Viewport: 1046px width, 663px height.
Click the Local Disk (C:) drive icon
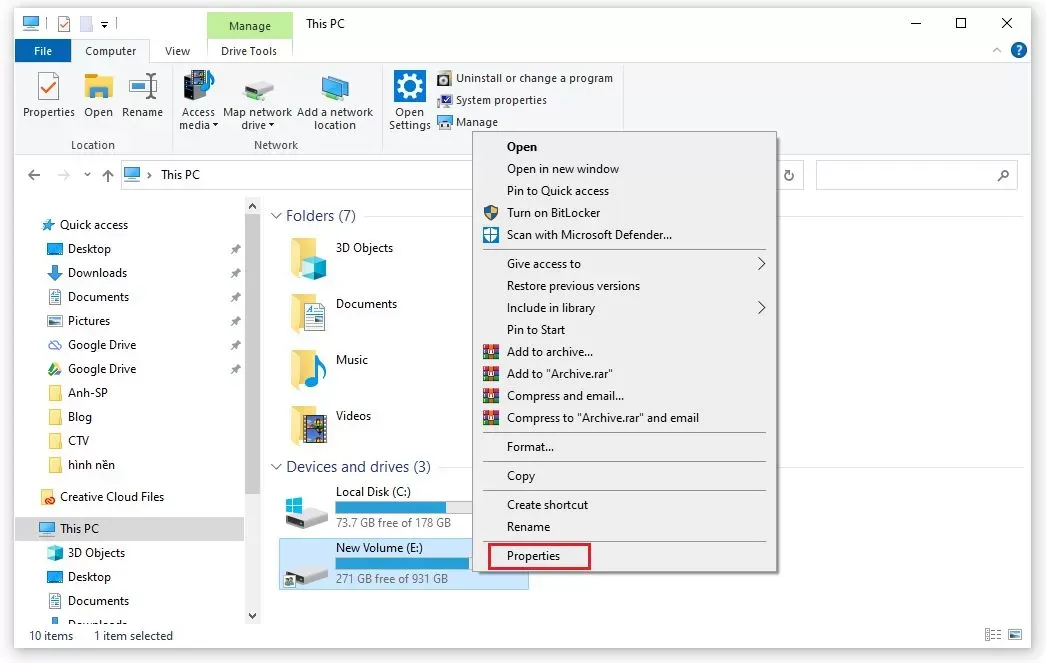tap(305, 512)
